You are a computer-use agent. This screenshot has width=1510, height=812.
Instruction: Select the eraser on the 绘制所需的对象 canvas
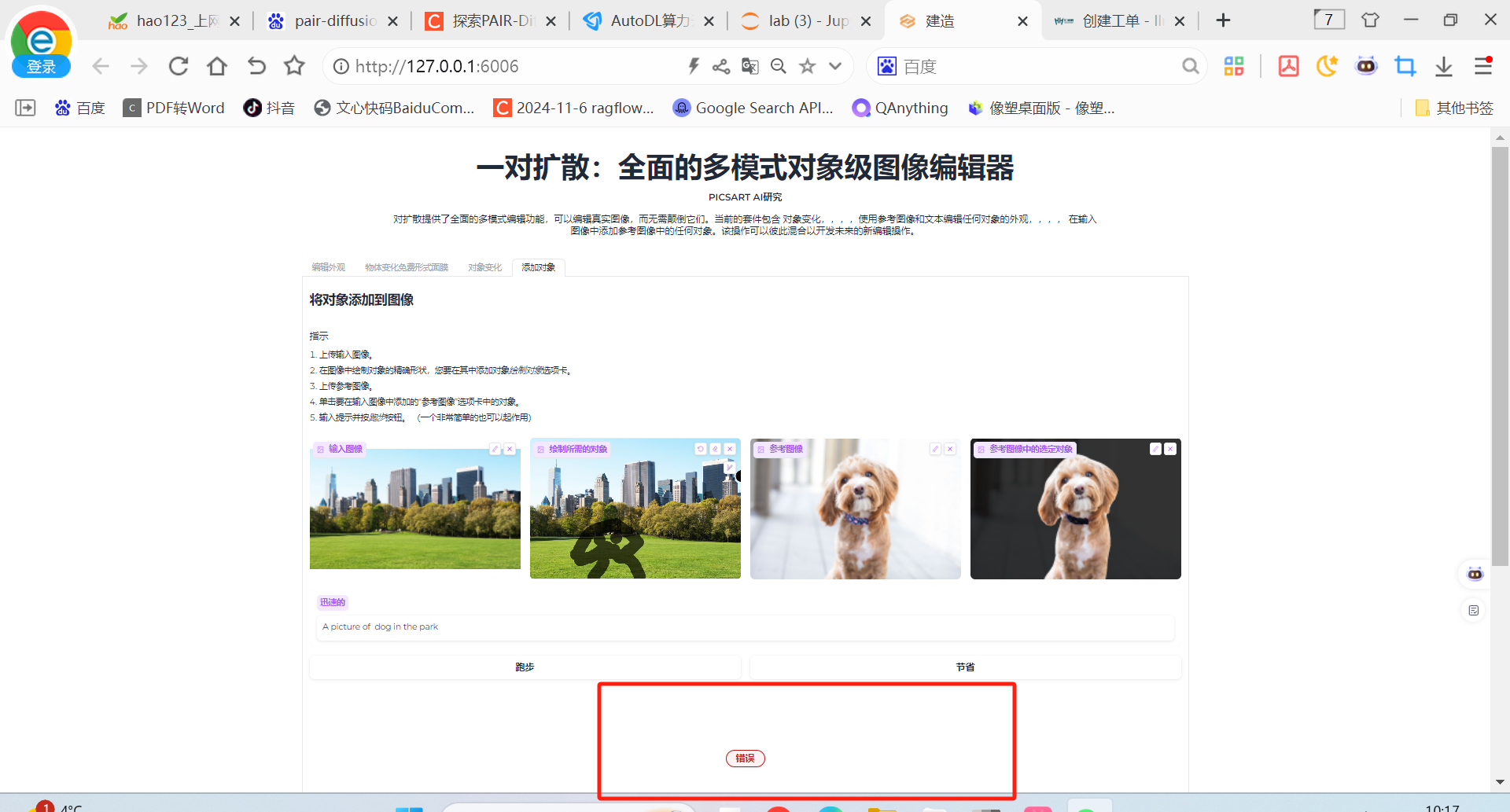coord(715,449)
